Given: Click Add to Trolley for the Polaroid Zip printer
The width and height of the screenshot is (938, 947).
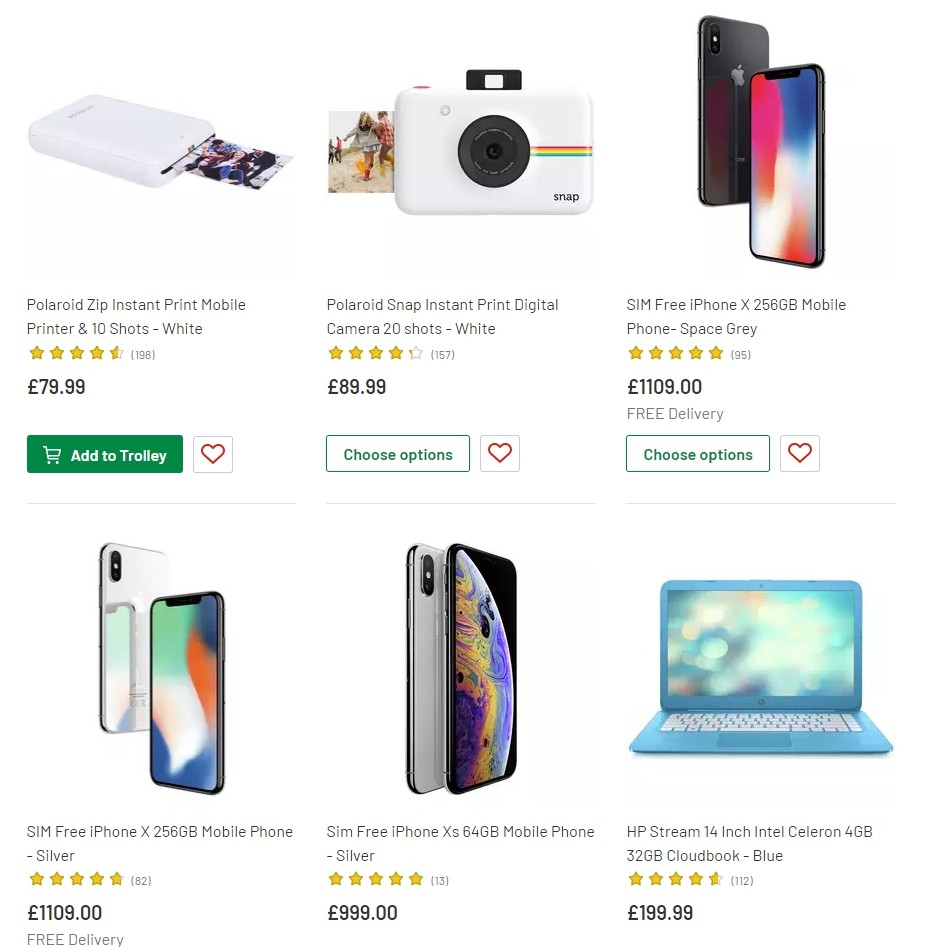Looking at the screenshot, I should 105,455.
